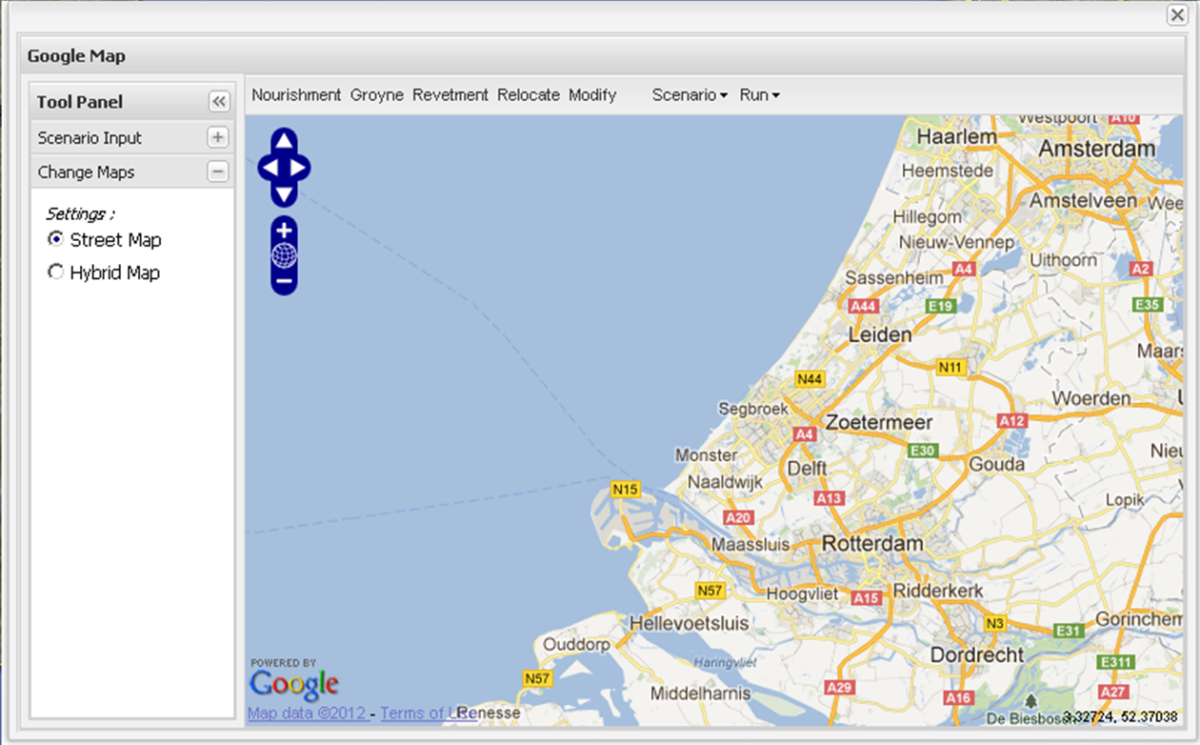This screenshot has height=745, width=1200.
Task: Click the A15 road shield
Action: (865, 597)
